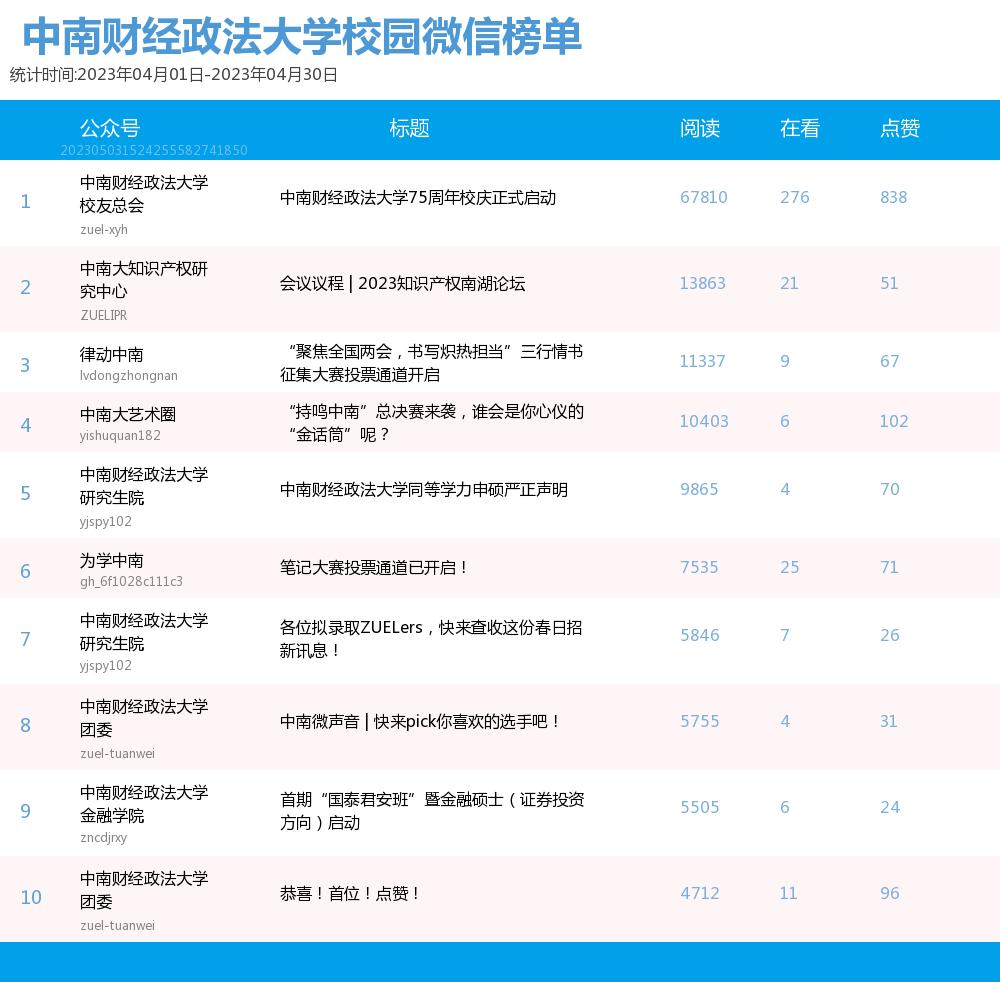This screenshot has width=1000, height=982.
Task: Sort by the 阅读 column header
Action: [702, 129]
